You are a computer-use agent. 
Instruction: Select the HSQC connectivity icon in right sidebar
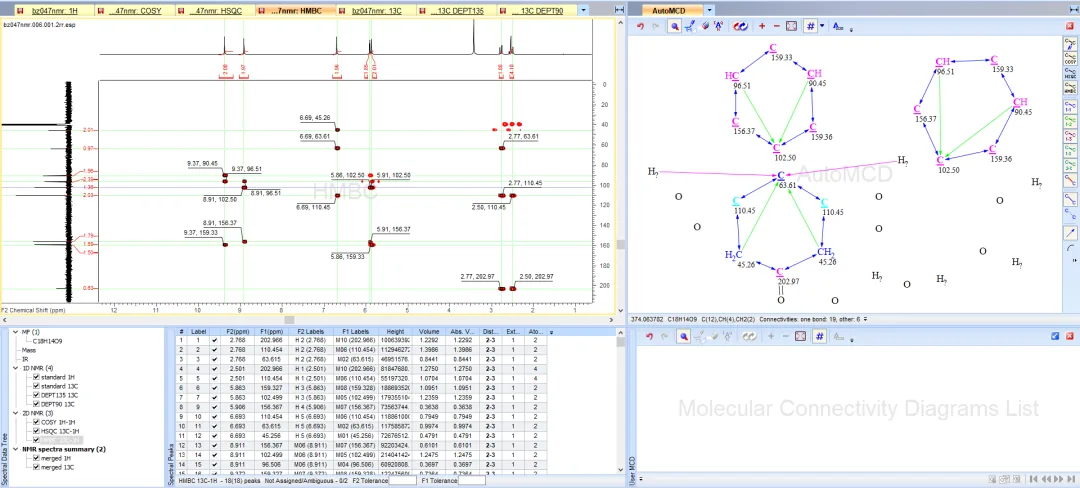tap(1070, 74)
